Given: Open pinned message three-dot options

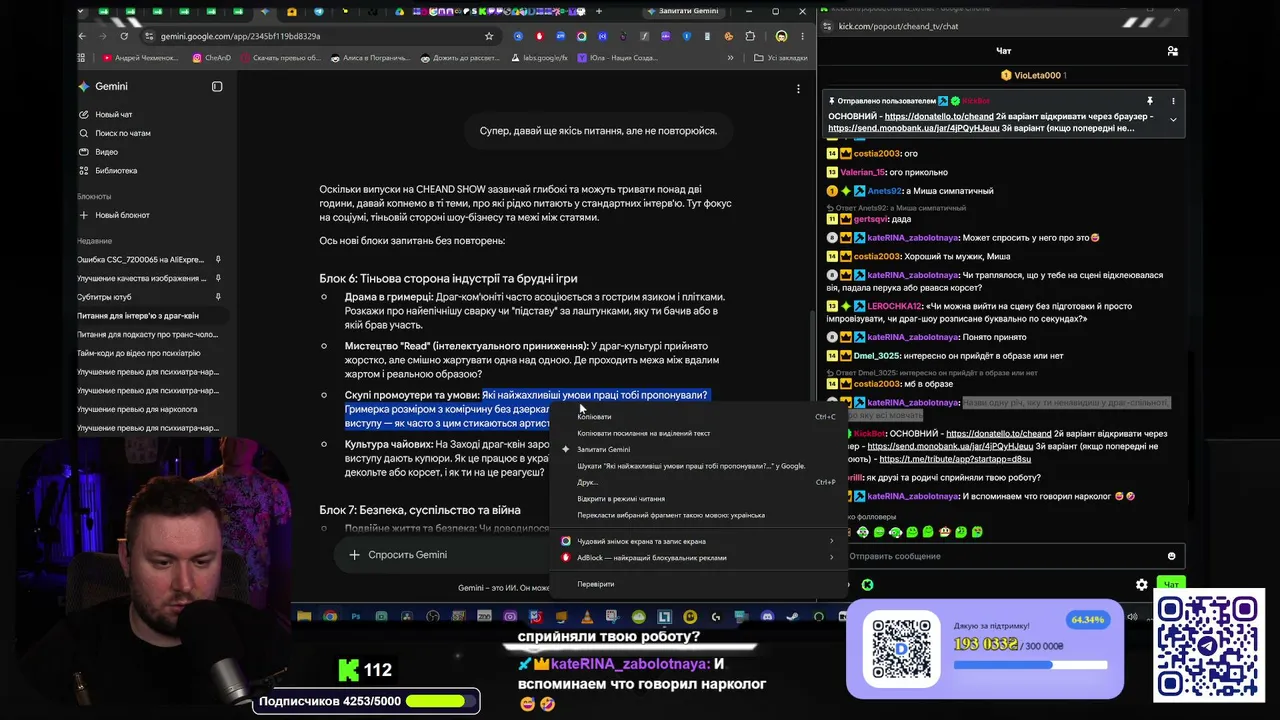Looking at the screenshot, I should click(1173, 101).
